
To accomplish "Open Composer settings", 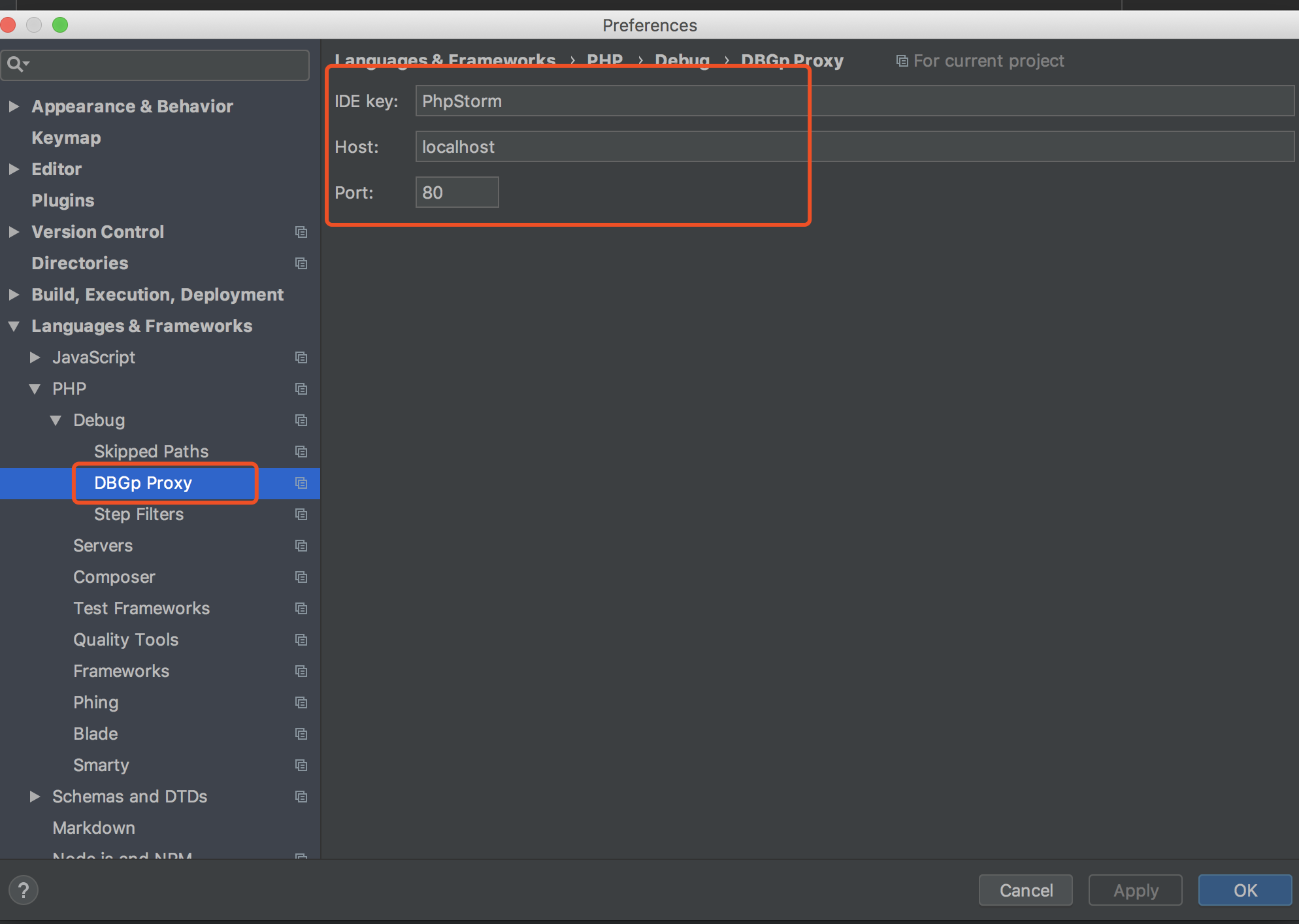I will [x=114, y=577].
